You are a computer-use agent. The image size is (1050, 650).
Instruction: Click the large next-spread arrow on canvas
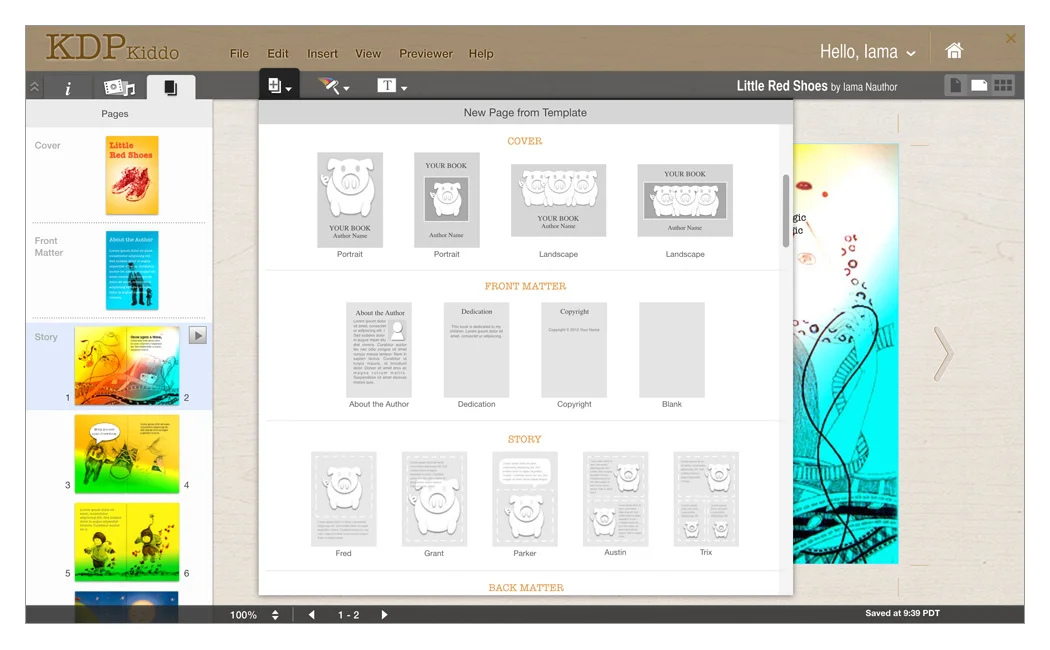pos(942,353)
